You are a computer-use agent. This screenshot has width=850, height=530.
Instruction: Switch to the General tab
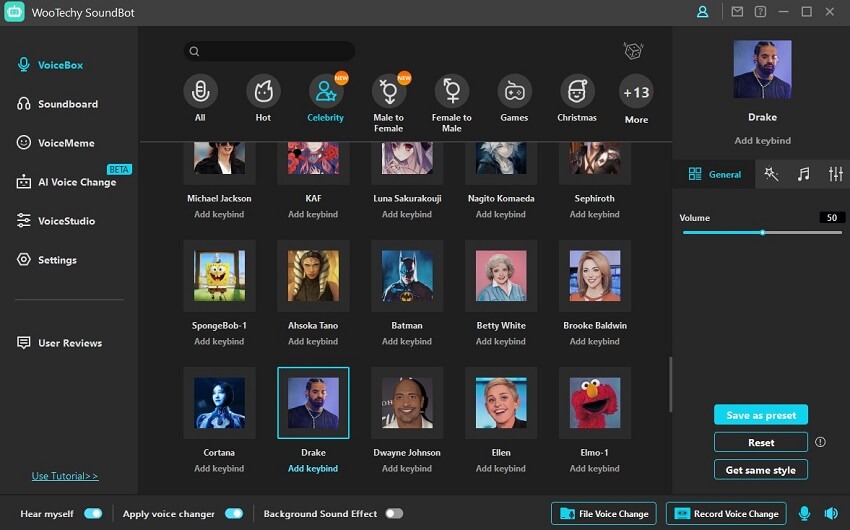[715, 174]
